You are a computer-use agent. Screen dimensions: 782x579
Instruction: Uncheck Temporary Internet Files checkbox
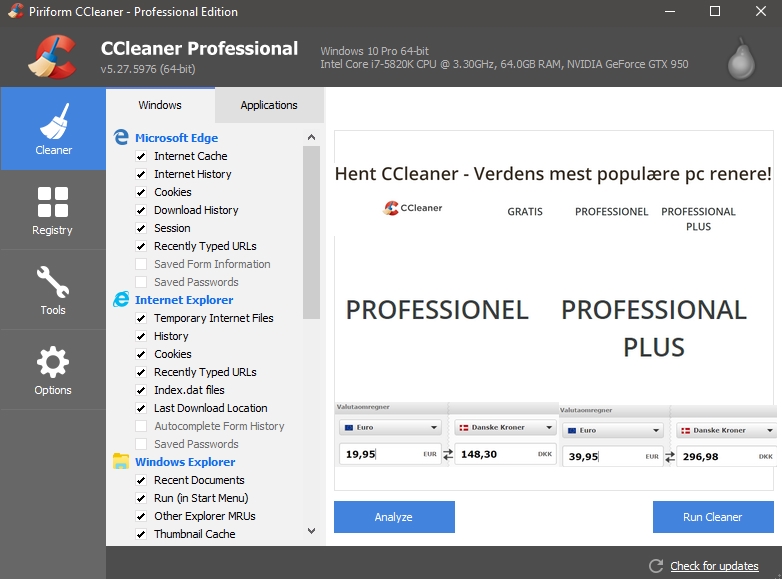point(141,318)
